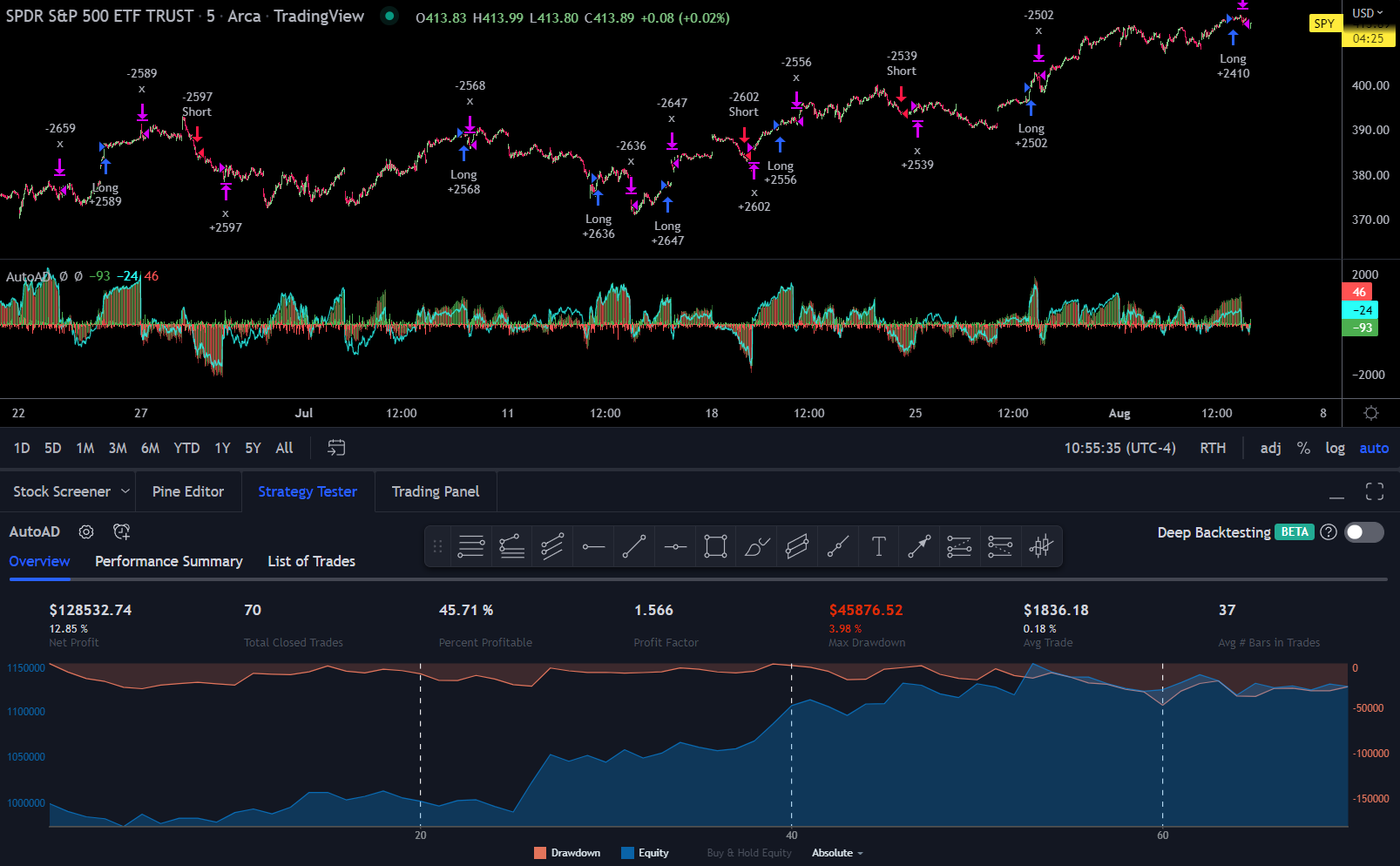The width and height of the screenshot is (1400, 866).
Task: Select the Parallel Channel drawing tool
Action: (552, 546)
